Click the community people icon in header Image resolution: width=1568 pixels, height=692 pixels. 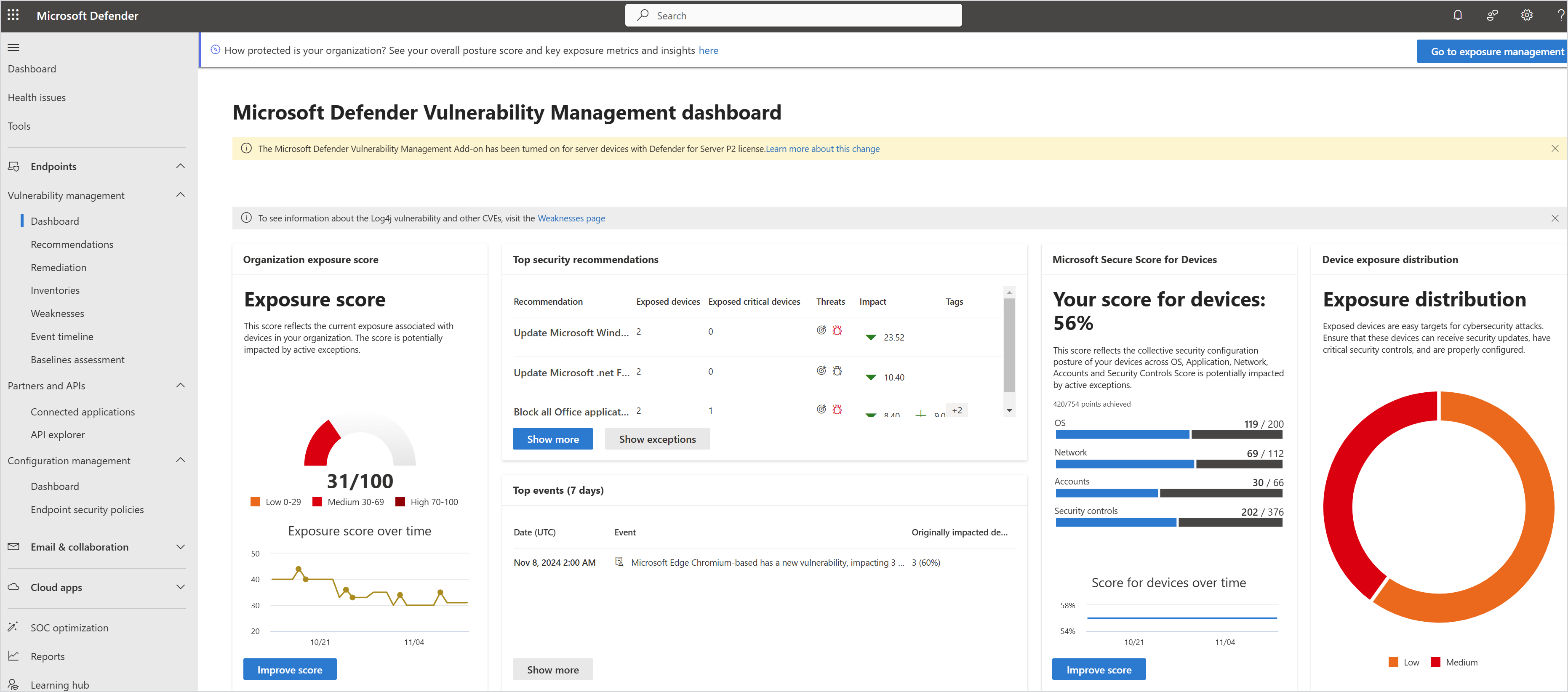(1492, 15)
